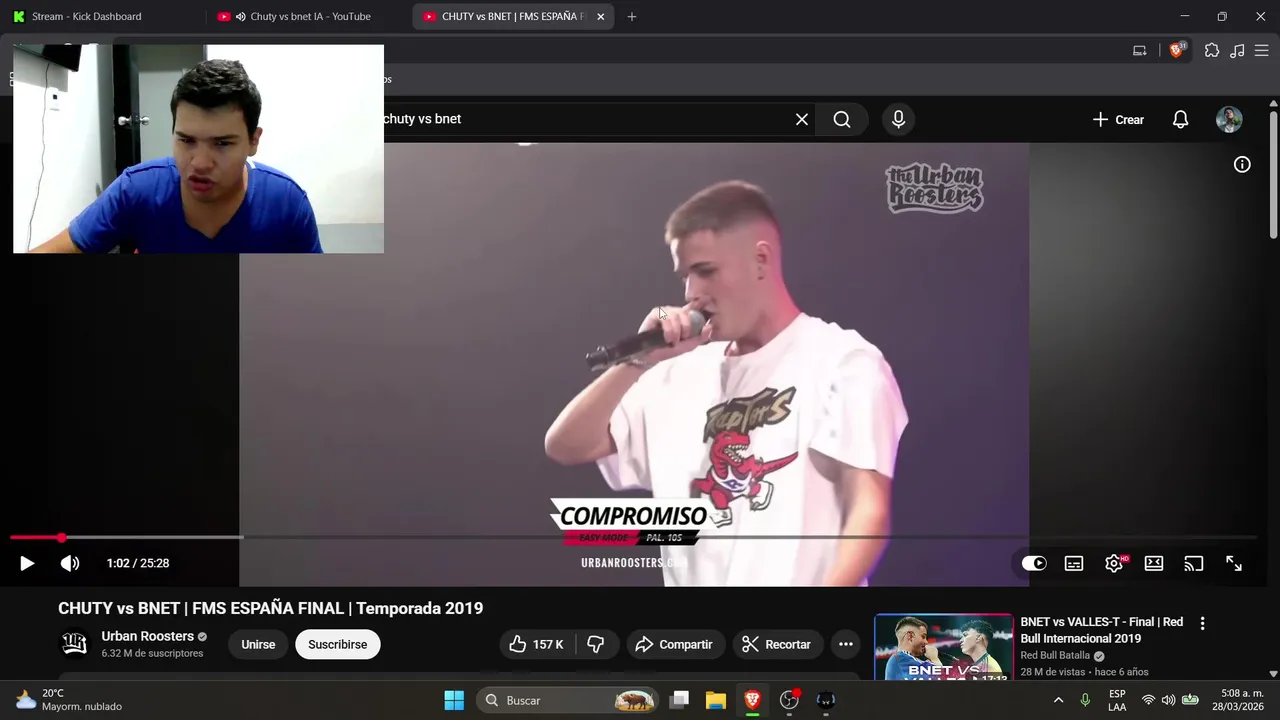Viewport: 1280px width, 720px height.
Task: Visit Red Bull Batalla channel link
Action: point(1055,656)
